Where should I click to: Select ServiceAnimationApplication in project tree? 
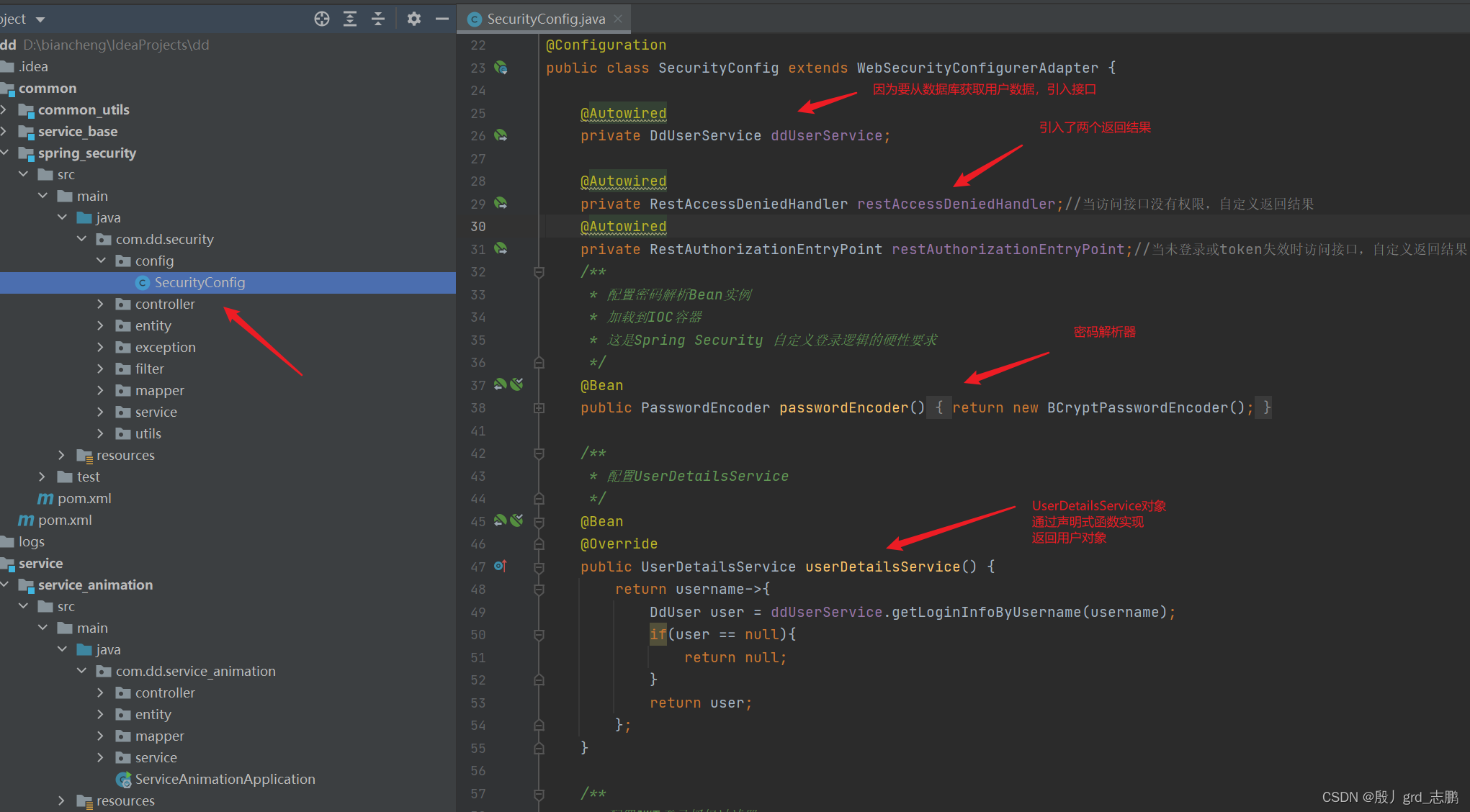click(x=225, y=779)
